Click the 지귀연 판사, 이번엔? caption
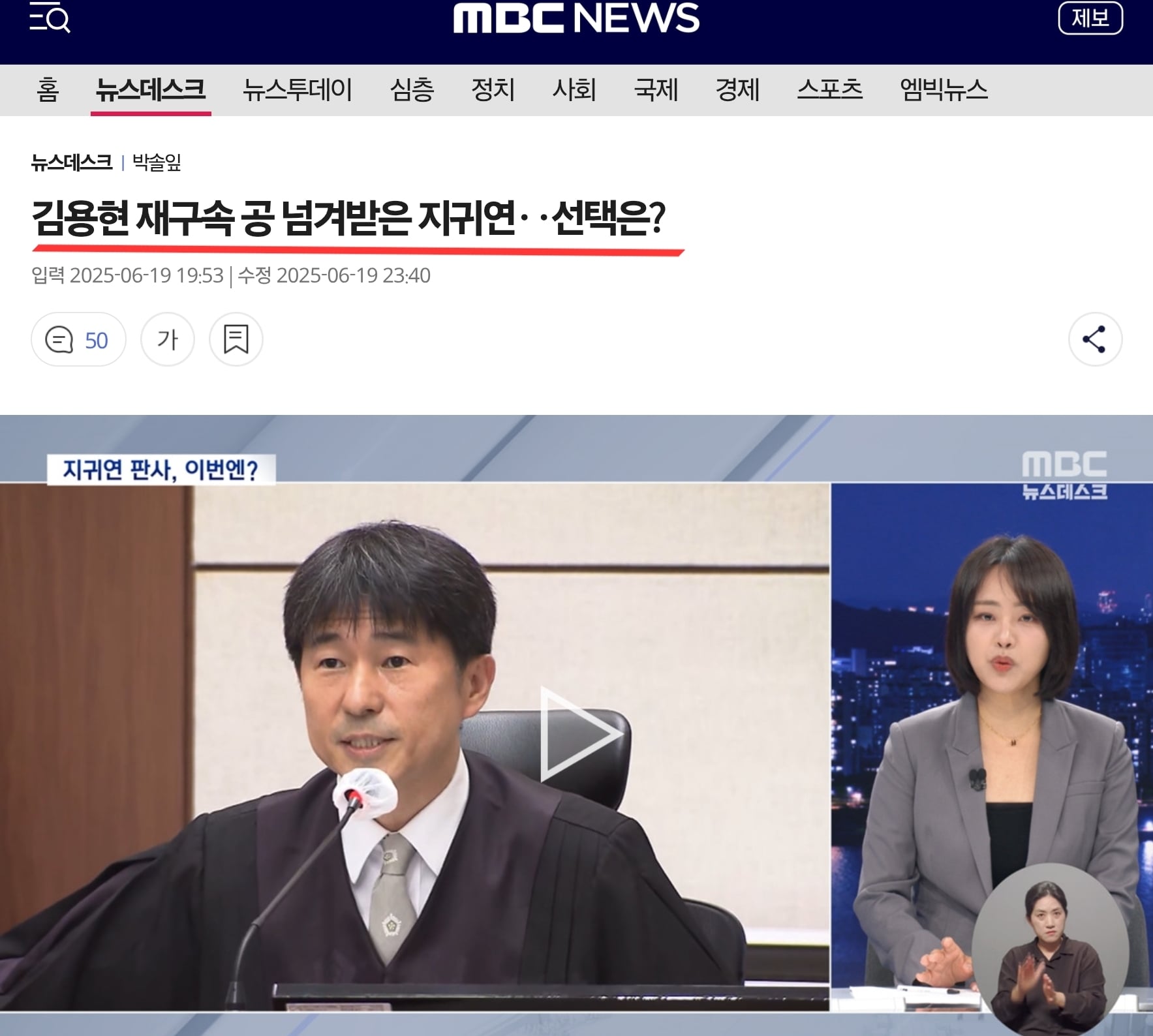Viewport: 1153px width, 1036px height. pos(161,469)
